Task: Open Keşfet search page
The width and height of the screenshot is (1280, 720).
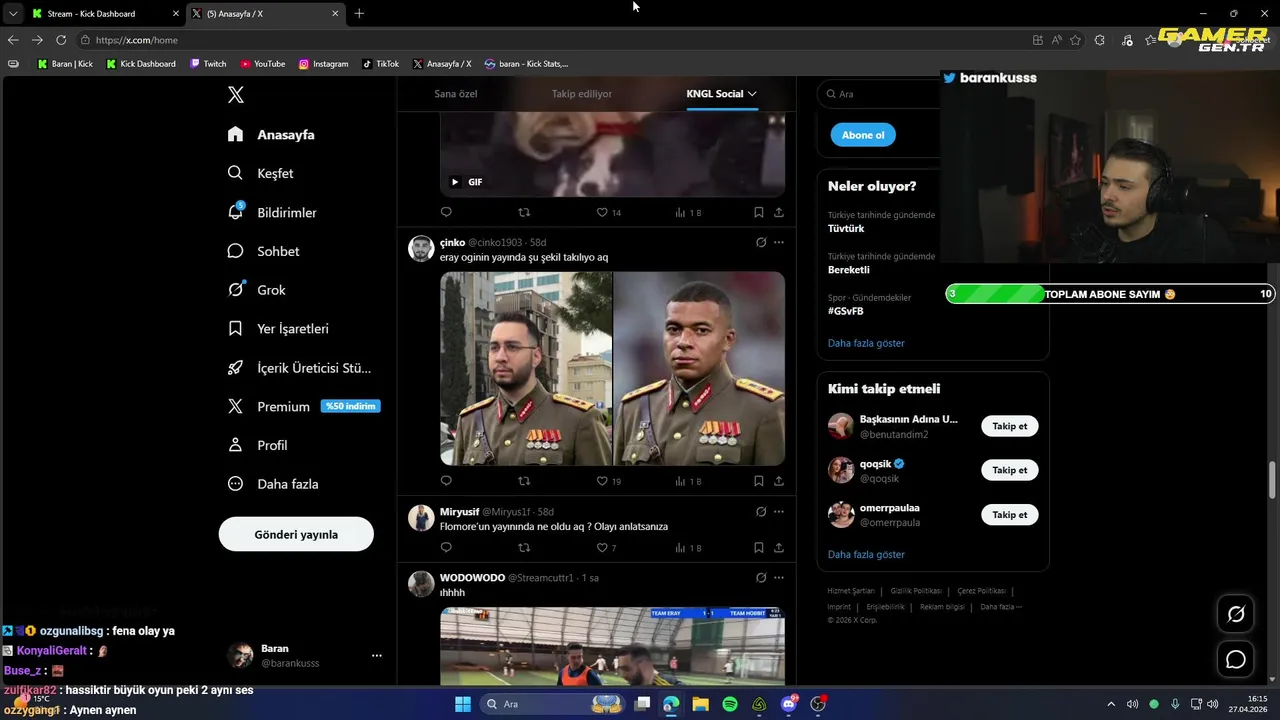Action: click(260, 173)
